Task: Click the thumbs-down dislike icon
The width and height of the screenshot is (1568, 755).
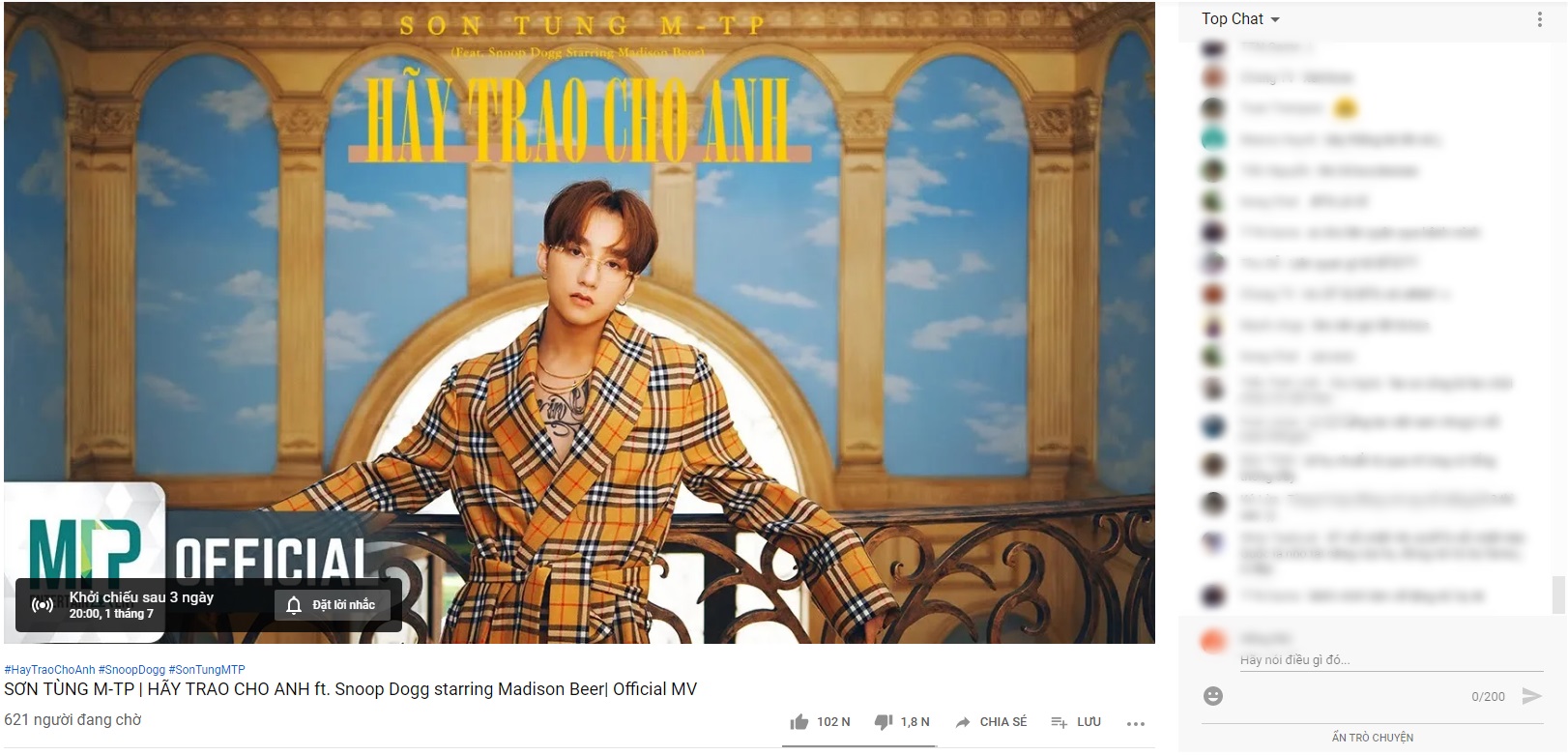Action: pyautogui.click(x=883, y=722)
